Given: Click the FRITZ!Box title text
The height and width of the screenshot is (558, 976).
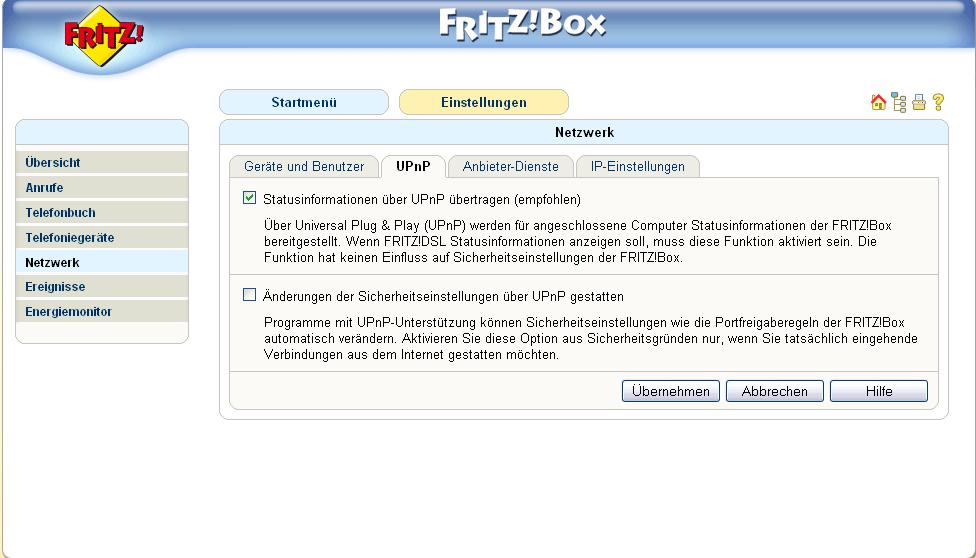Looking at the screenshot, I should pos(522,25).
